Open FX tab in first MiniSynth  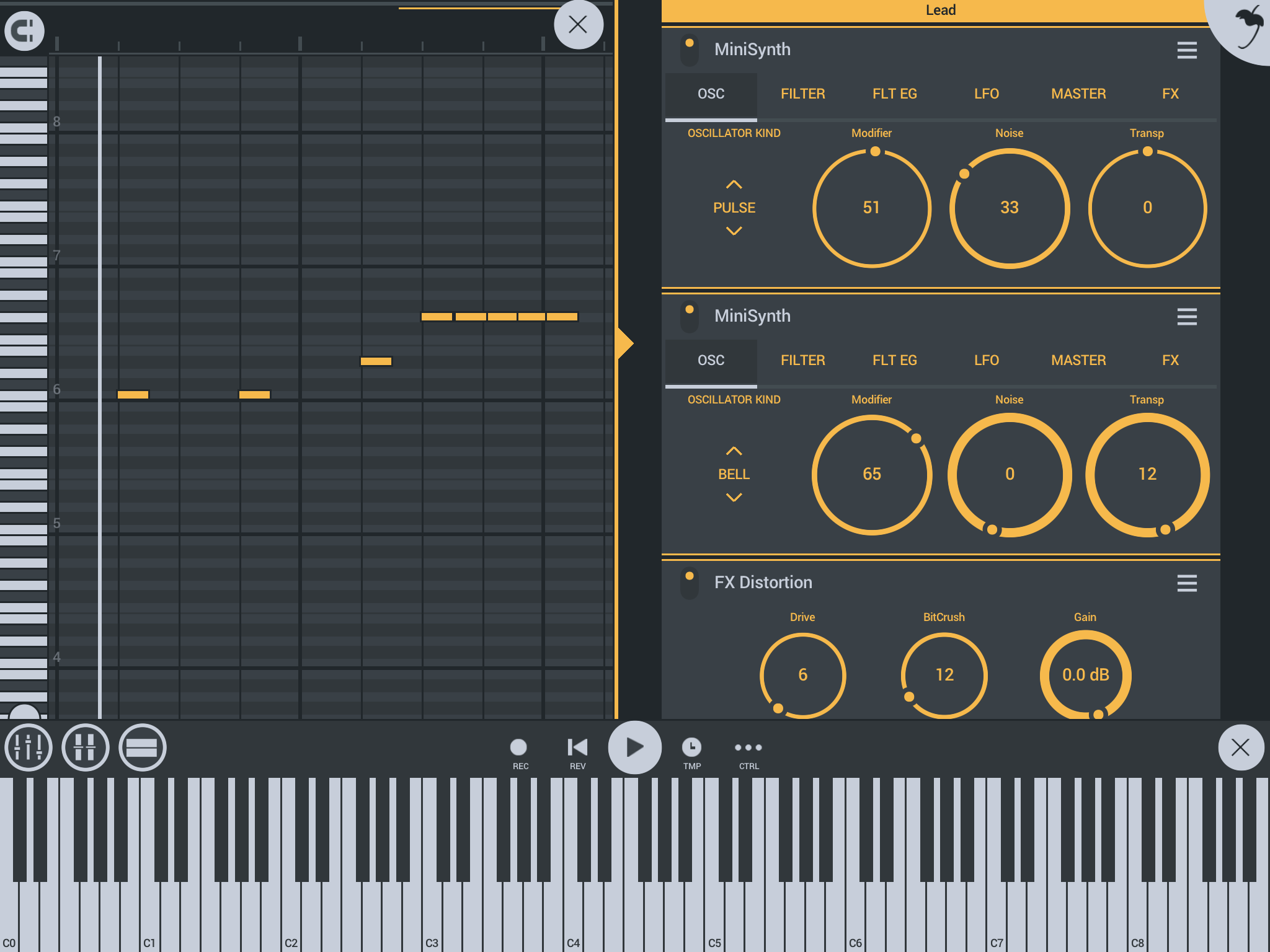coord(1170,94)
